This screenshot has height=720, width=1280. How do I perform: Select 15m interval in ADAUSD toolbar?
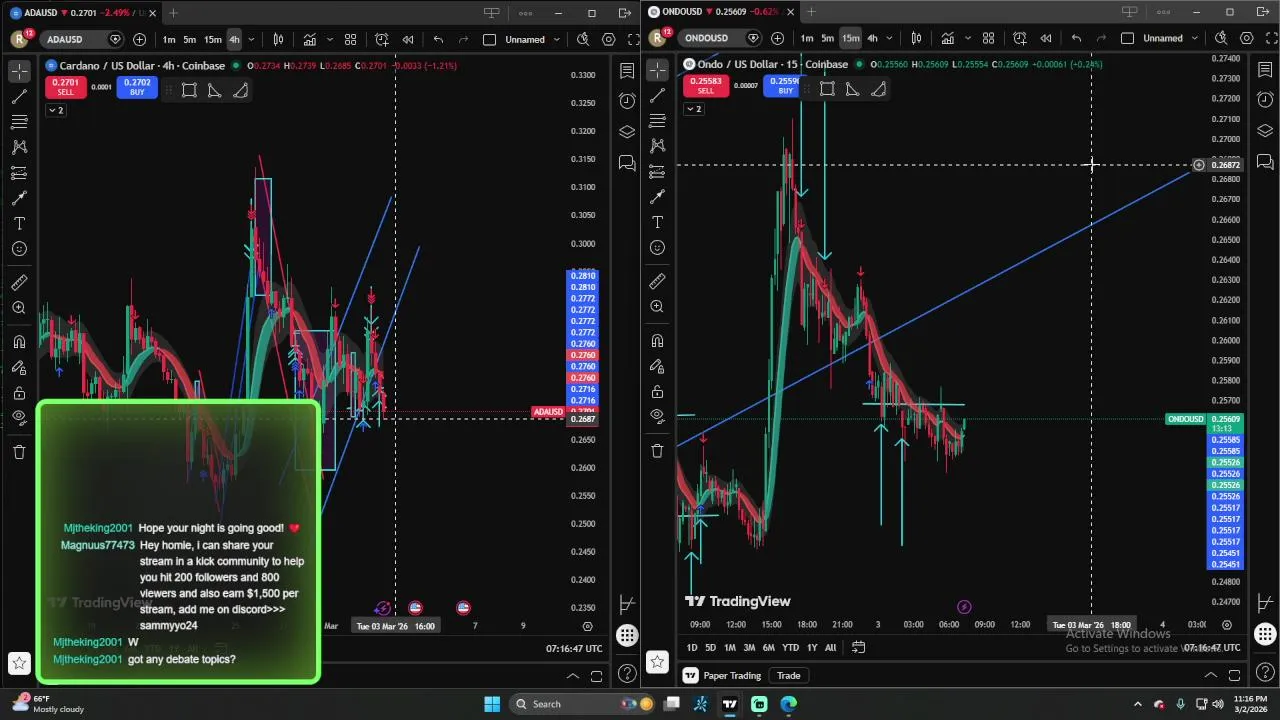point(213,39)
